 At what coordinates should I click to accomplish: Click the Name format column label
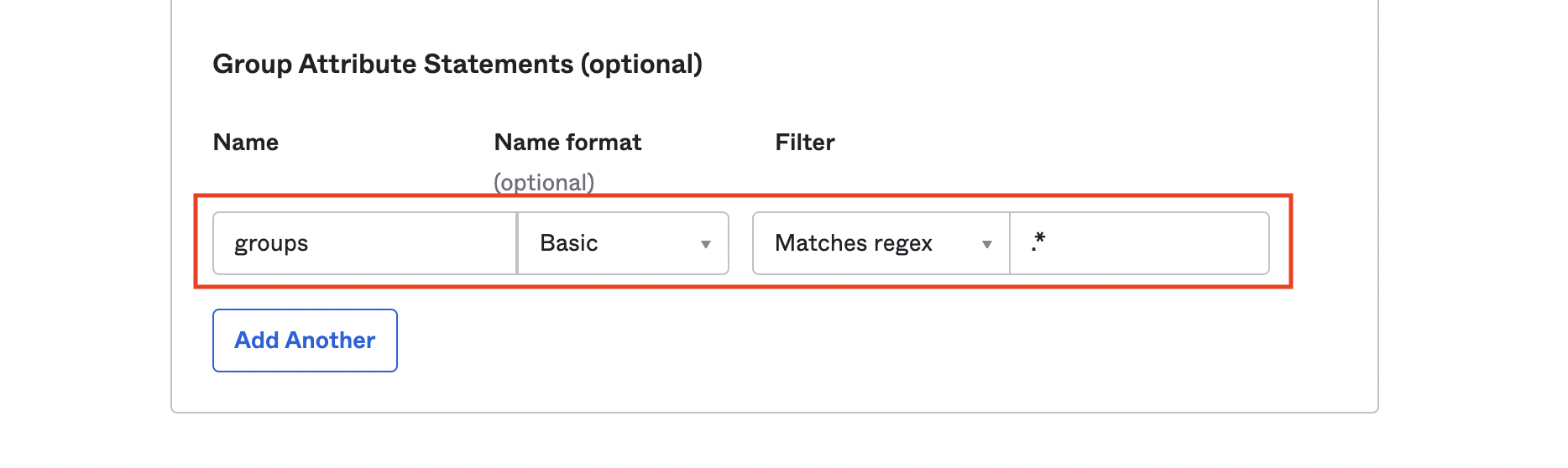567,143
